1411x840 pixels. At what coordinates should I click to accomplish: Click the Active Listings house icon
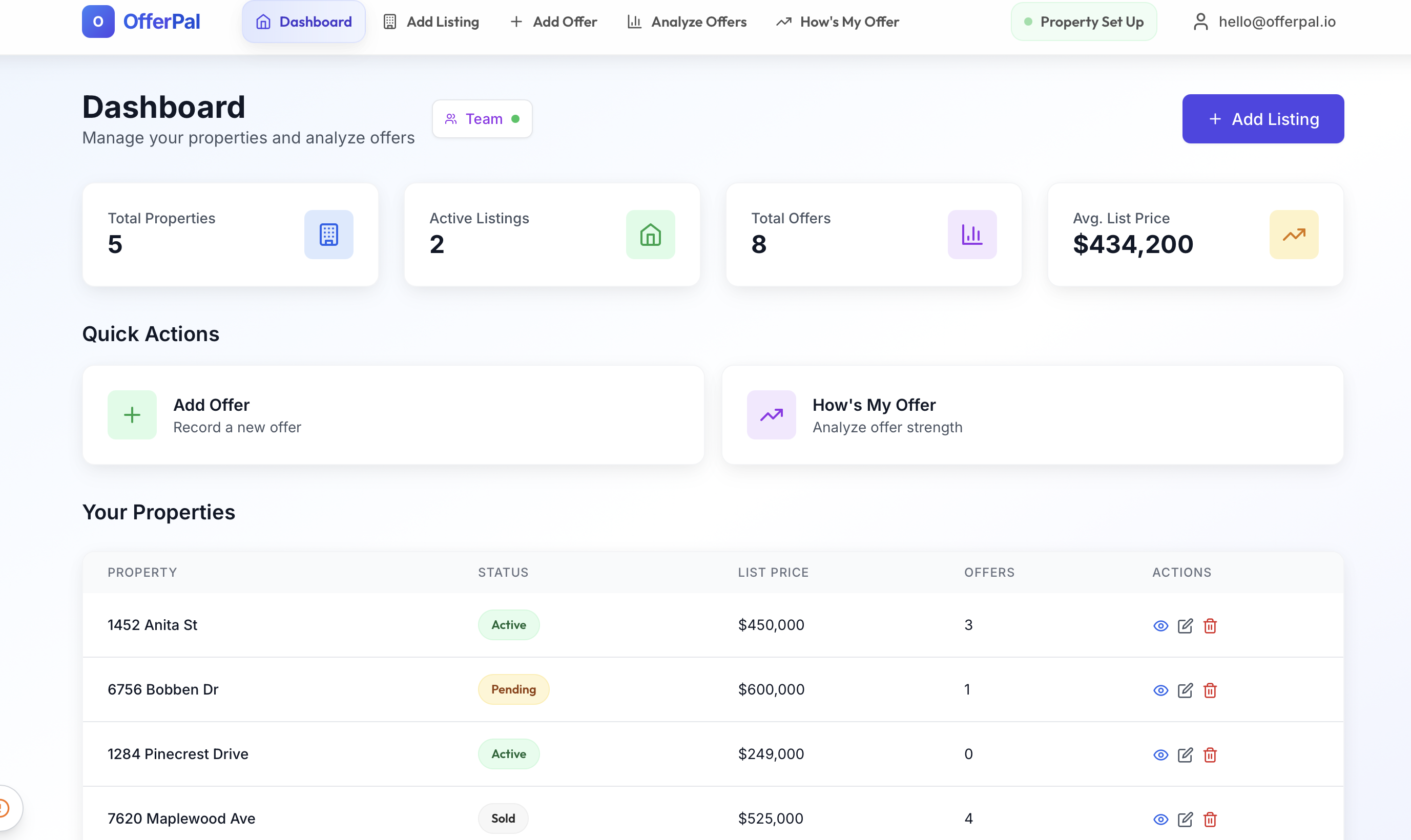point(650,235)
